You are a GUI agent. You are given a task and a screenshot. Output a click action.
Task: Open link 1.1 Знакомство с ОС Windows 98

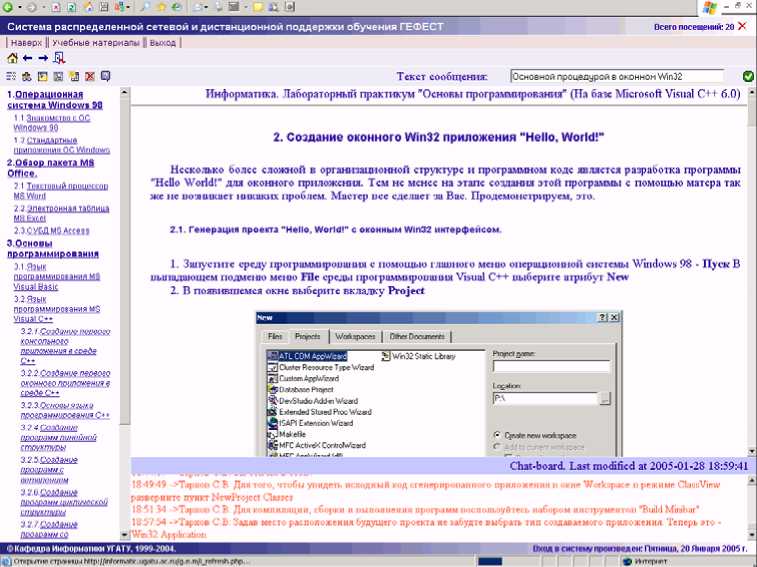[x=52, y=123]
